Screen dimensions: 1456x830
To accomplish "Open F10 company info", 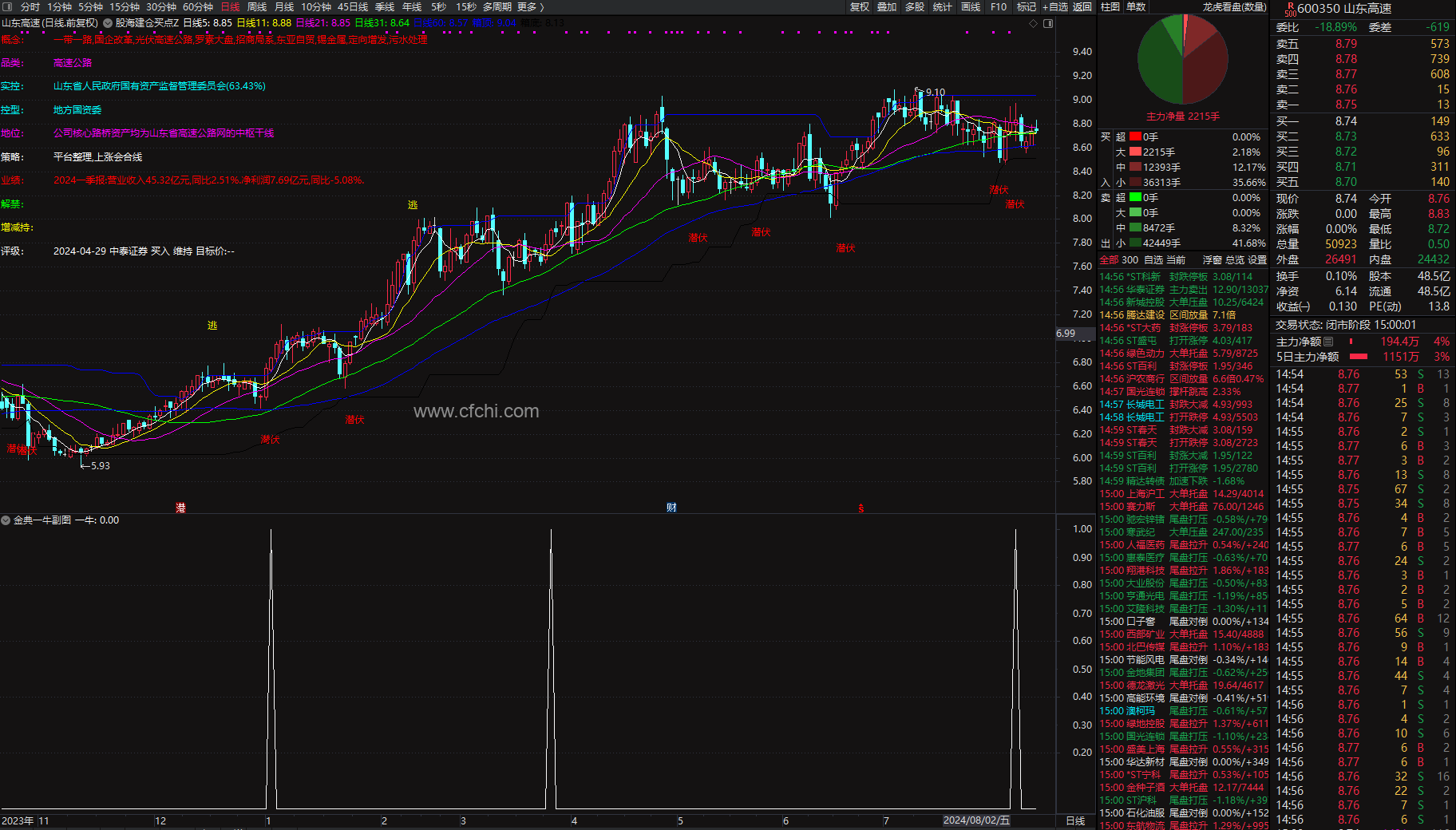I will point(999,7).
